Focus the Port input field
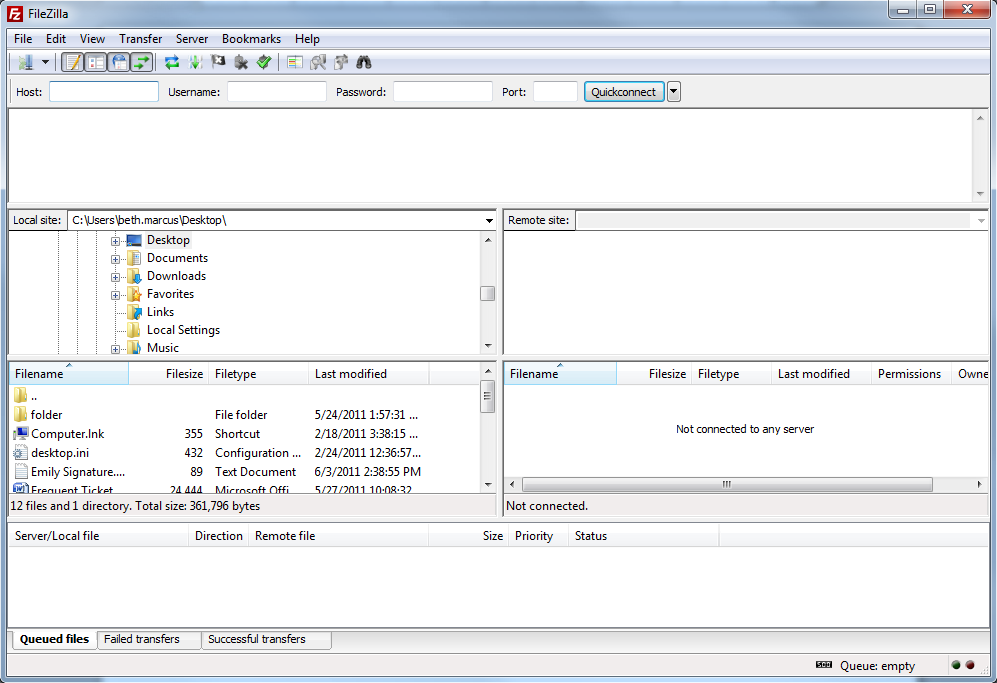Screen dimensions: 997x683 point(555,92)
